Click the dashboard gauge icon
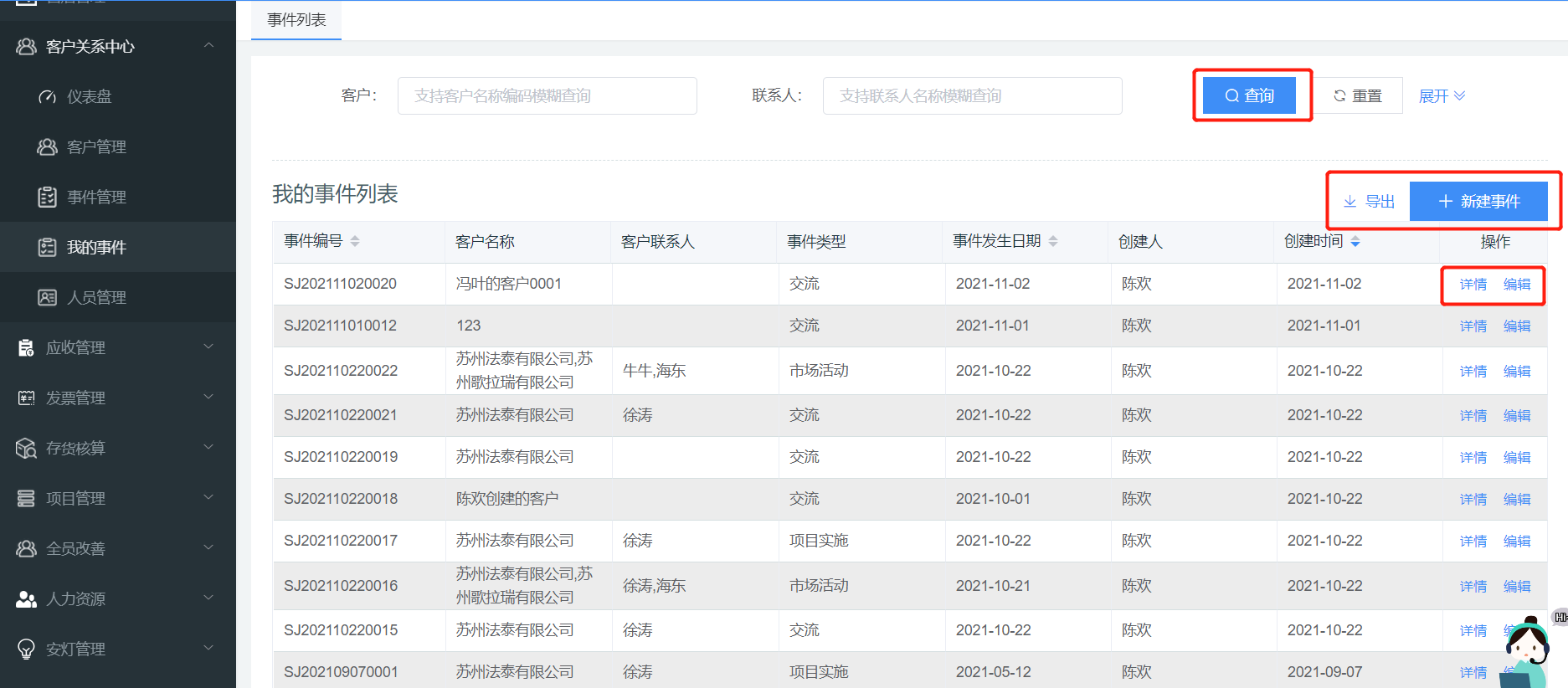Viewport: 1568px width, 688px height. [48, 97]
